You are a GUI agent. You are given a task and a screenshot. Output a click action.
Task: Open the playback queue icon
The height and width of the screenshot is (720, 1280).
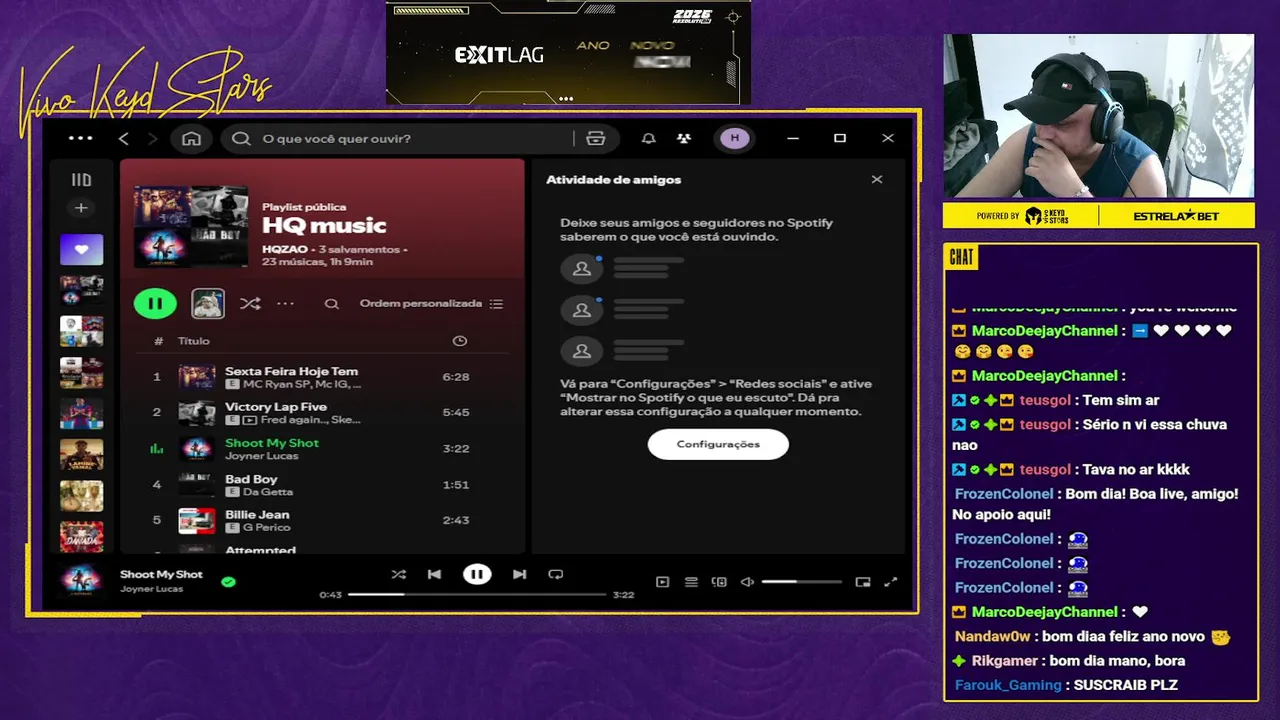pos(691,582)
